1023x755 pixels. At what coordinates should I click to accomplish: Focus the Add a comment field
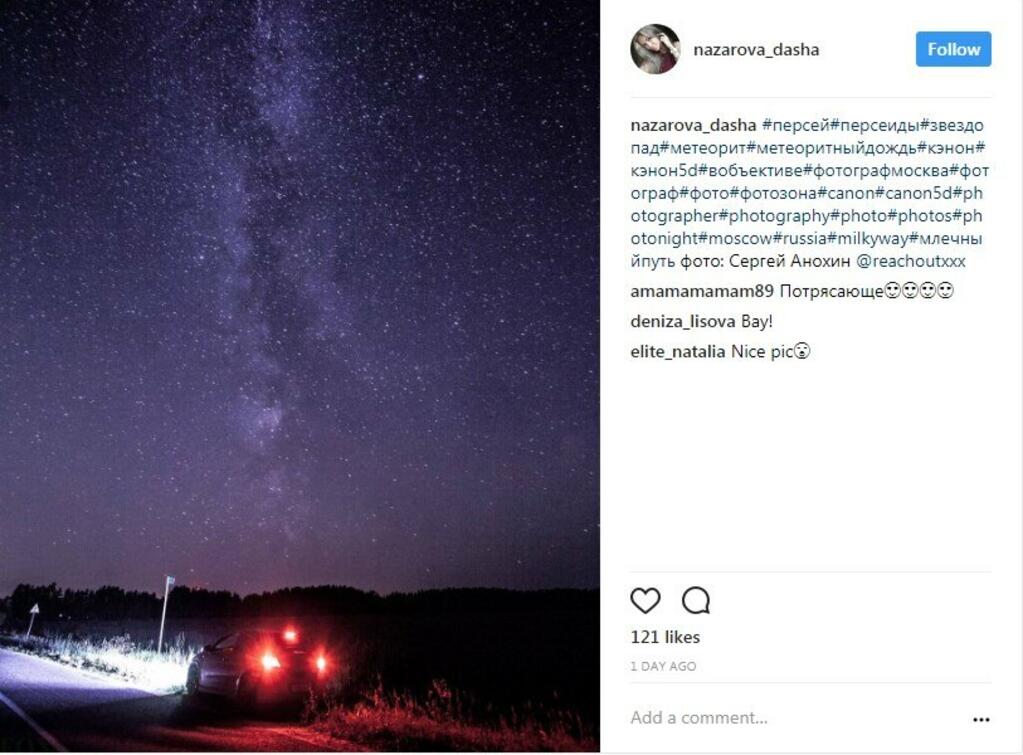796,718
